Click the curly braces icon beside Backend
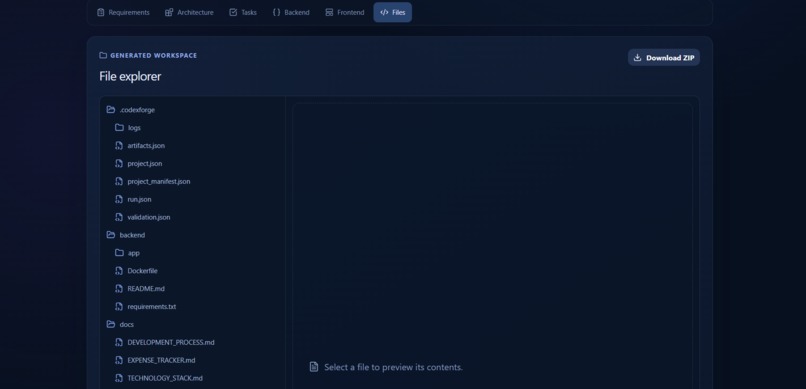This screenshot has width=806, height=389. point(276,12)
